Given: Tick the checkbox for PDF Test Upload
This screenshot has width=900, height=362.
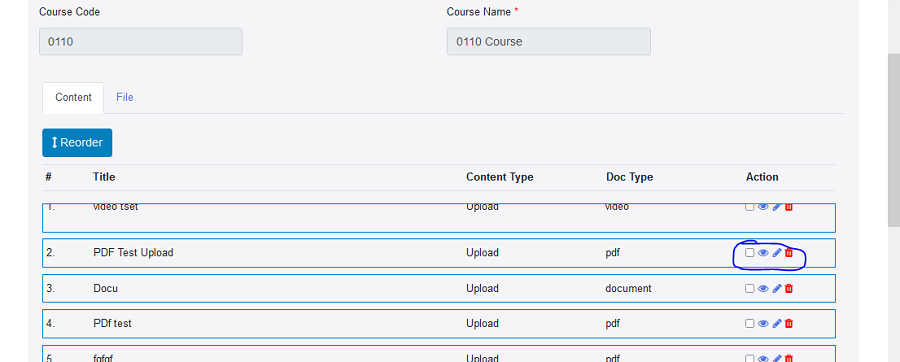Looking at the screenshot, I should pos(750,253).
